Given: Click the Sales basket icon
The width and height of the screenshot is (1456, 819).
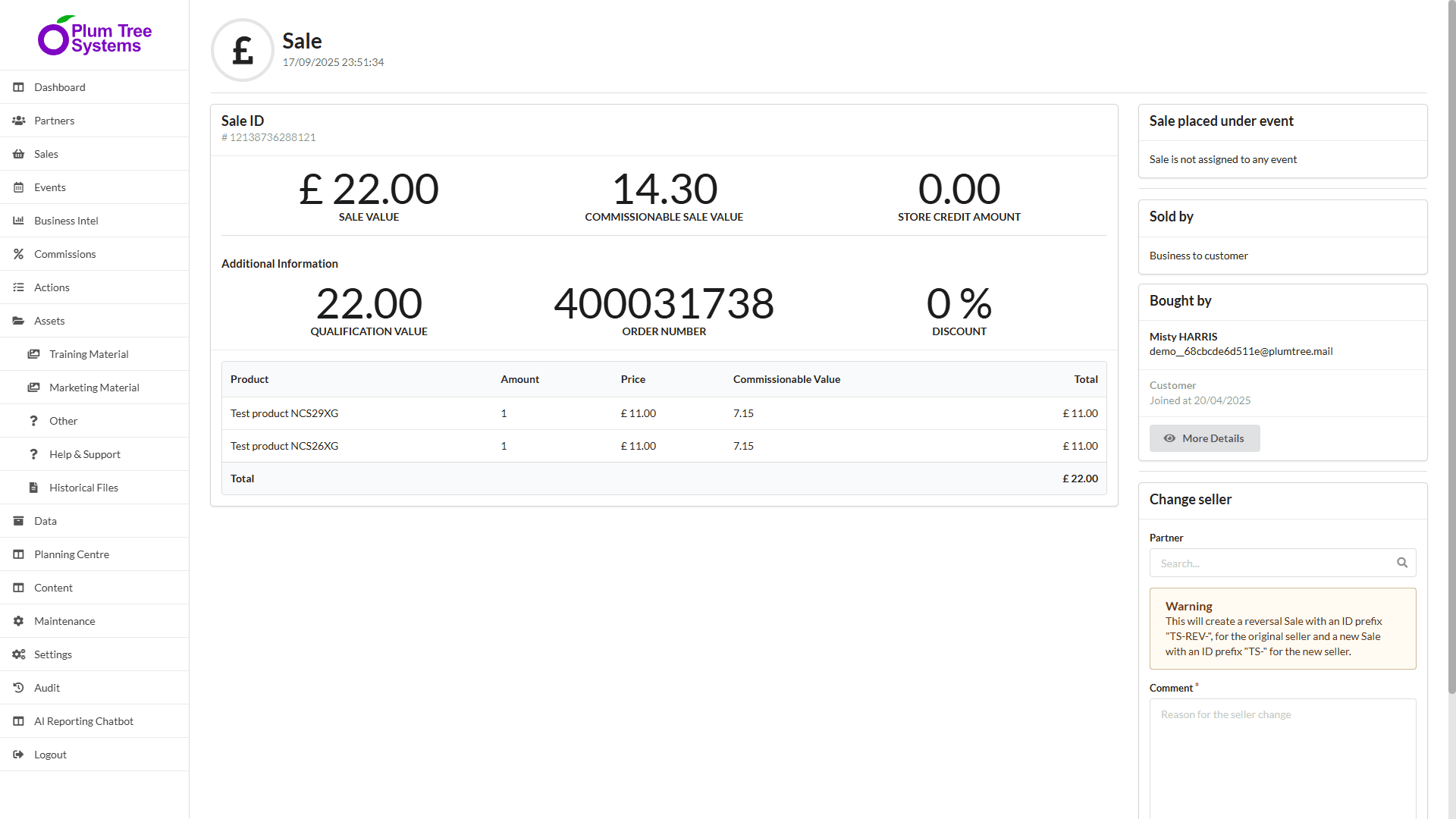Looking at the screenshot, I should click(x=18, y=154).
